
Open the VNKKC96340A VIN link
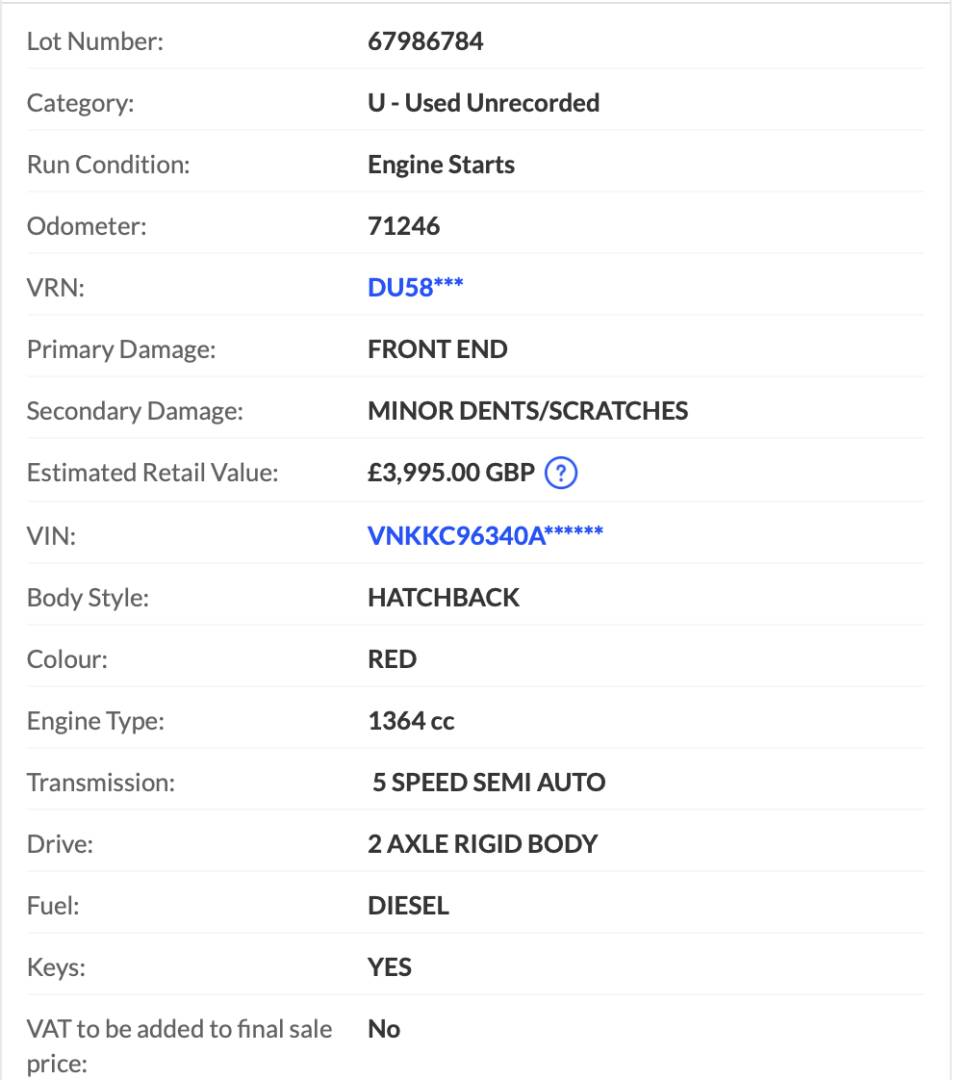485,536
